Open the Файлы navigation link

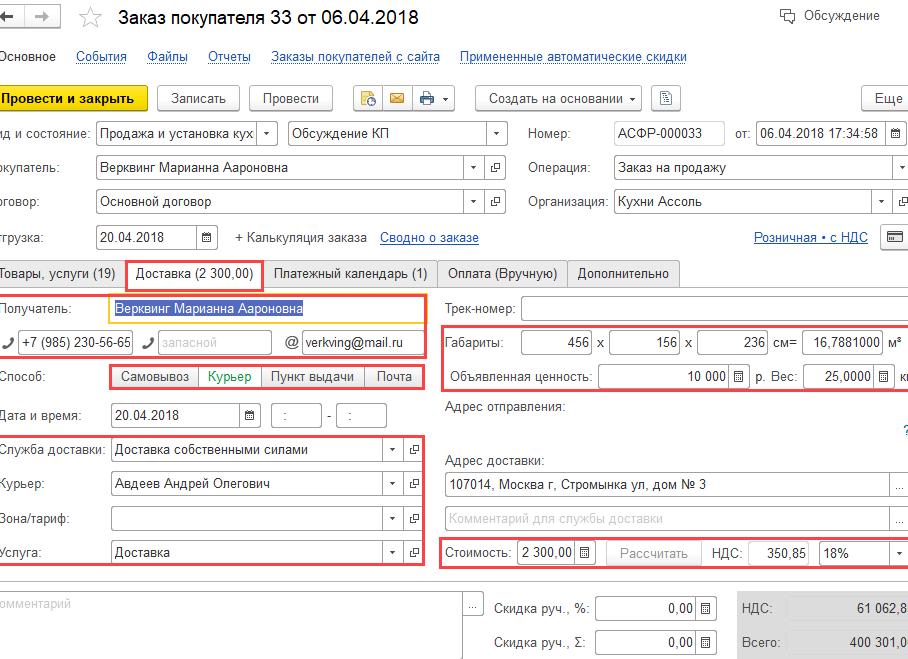[x=167, y=57]
